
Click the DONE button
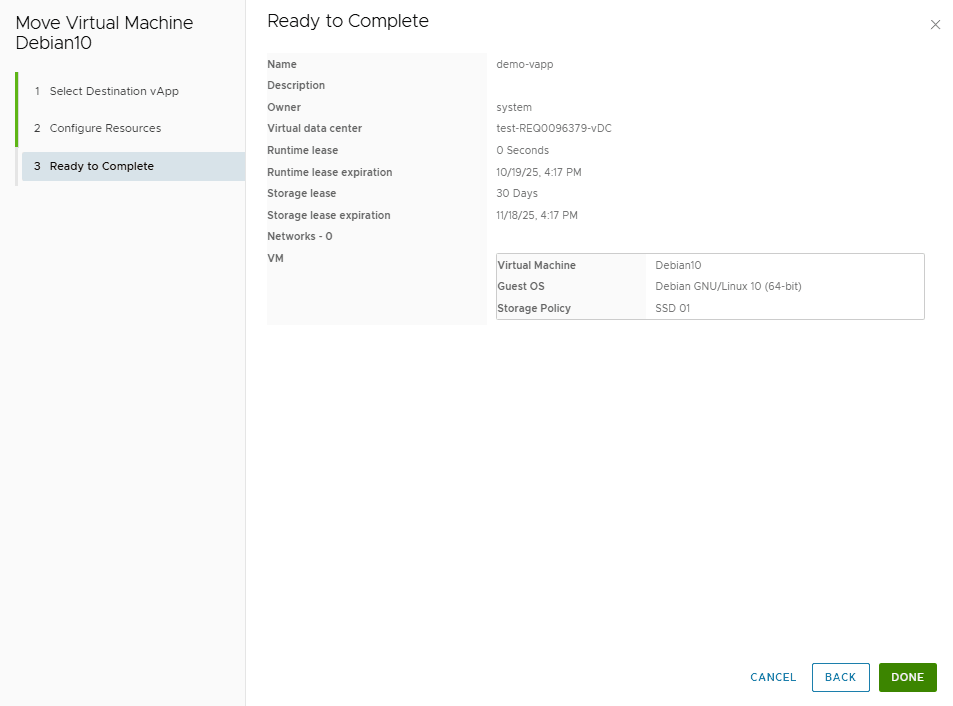(907, 677)
